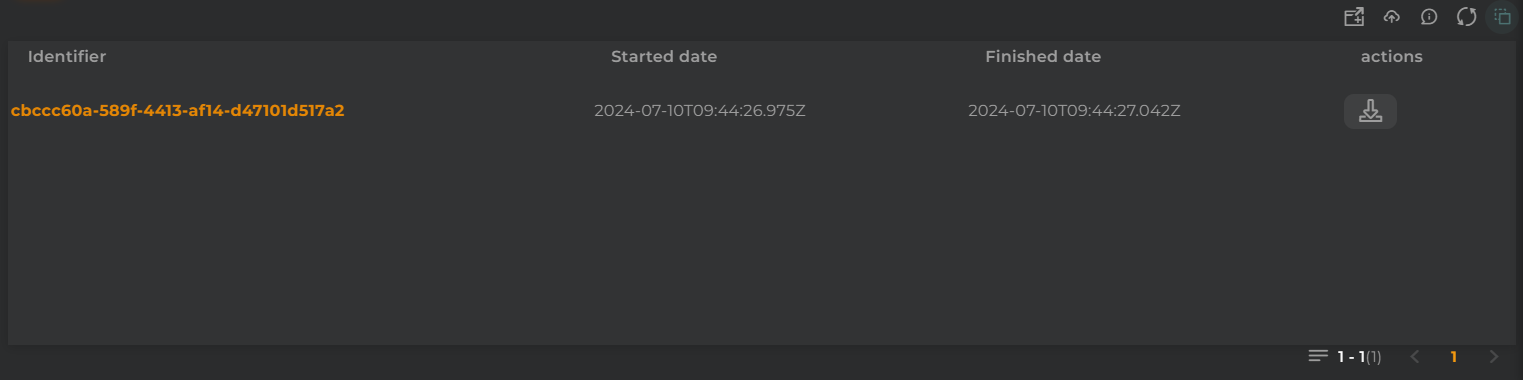Open rows-per-page lines icon in pagination
The height and width of the screenshot is (380, 1523).
pos(1318,356)
